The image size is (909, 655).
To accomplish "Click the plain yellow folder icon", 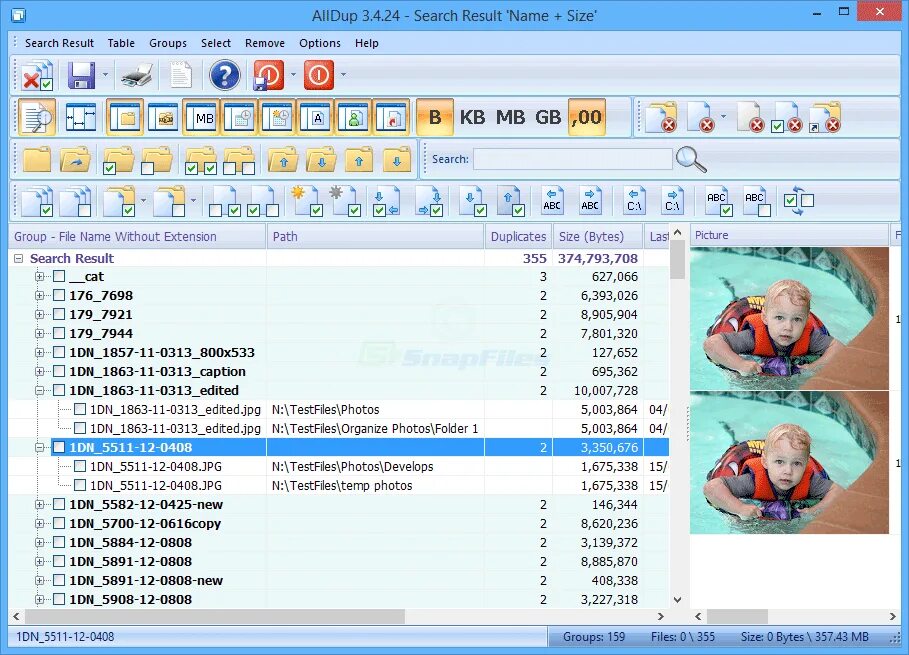I will [37, 159].
